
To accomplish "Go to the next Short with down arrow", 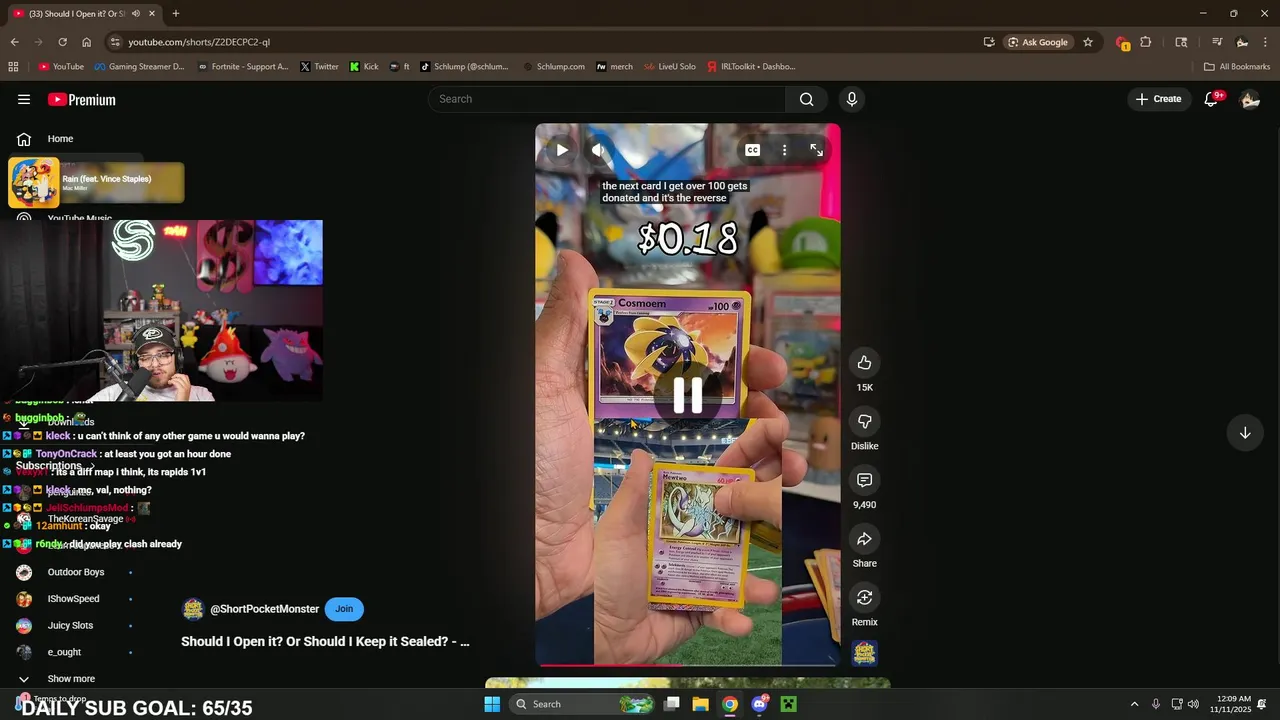I will coord(1245,433).
